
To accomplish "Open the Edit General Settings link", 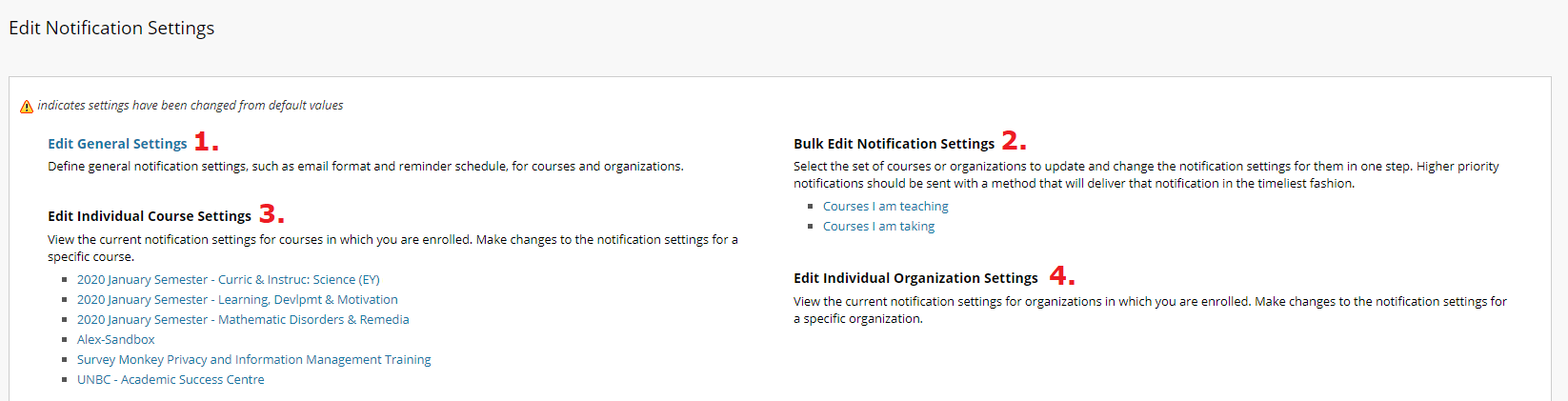I will click(x=117, y=144).
